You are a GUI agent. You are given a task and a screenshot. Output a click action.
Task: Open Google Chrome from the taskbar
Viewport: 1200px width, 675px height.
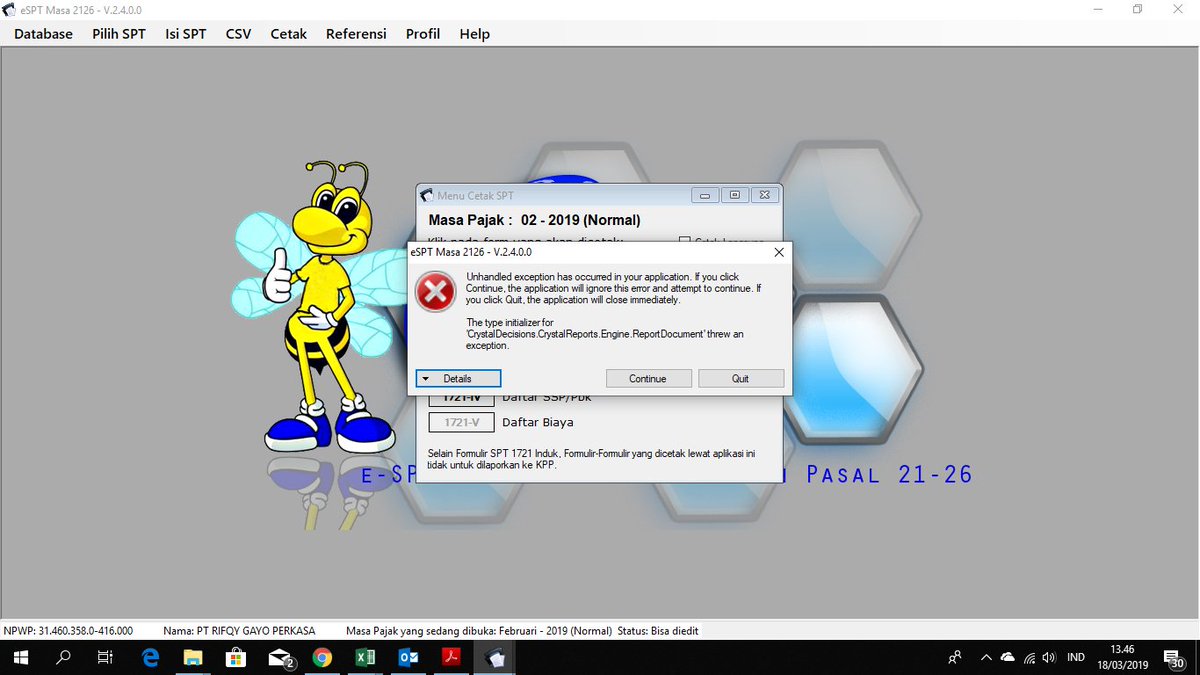point(322,658)
